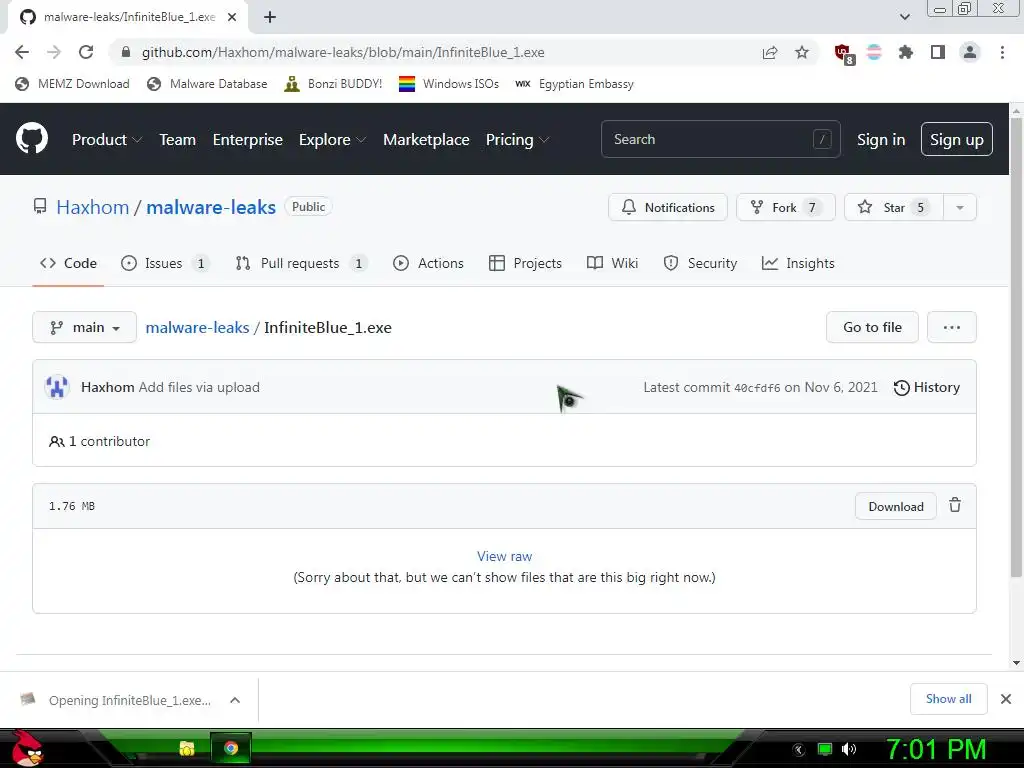The height and width of the screenshot is (768, 1024).
Task: Expand the Product menu
Action: click(107, 139)
